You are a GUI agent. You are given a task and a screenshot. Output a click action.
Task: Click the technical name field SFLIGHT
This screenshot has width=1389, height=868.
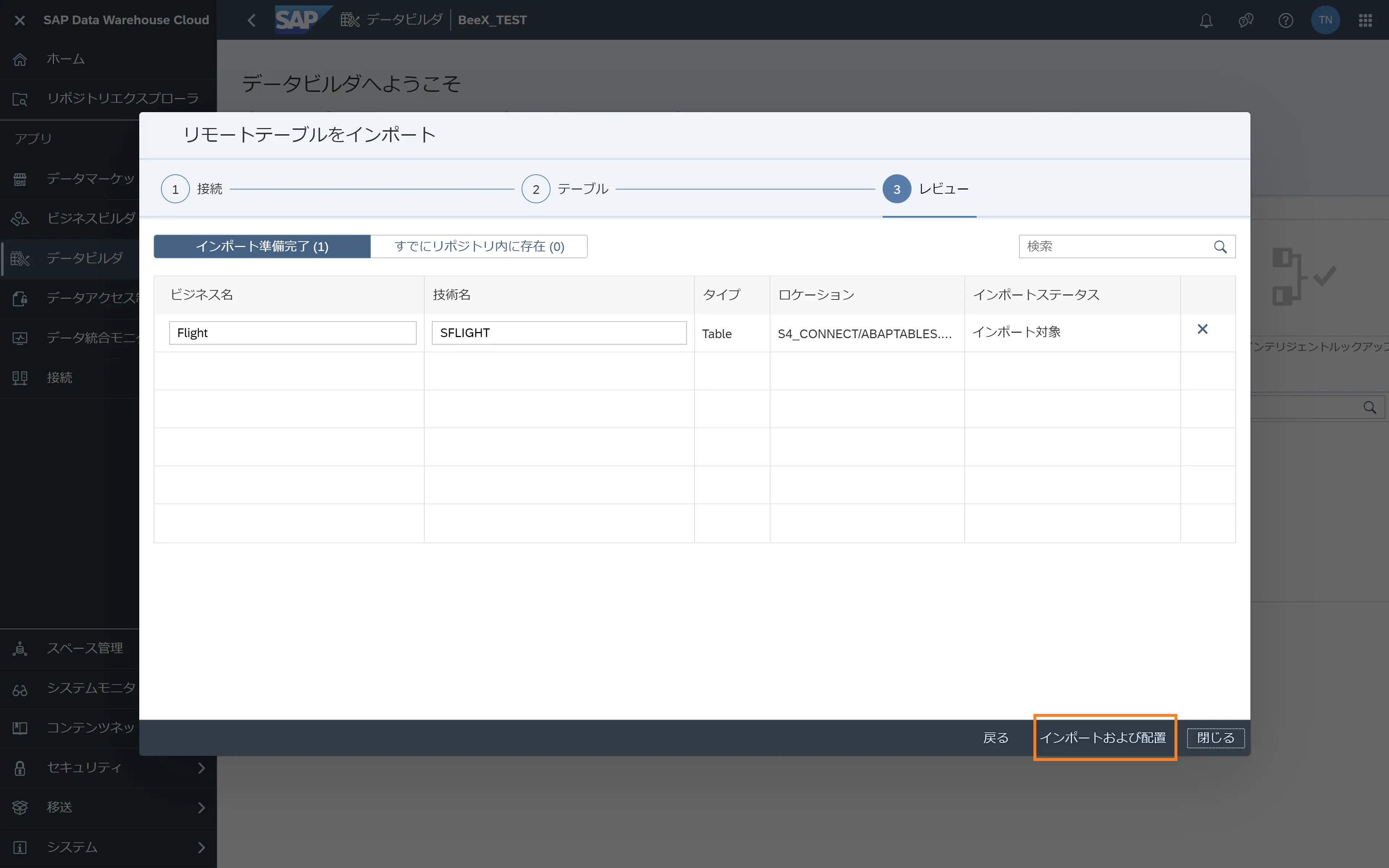click(x=559, y=333)
